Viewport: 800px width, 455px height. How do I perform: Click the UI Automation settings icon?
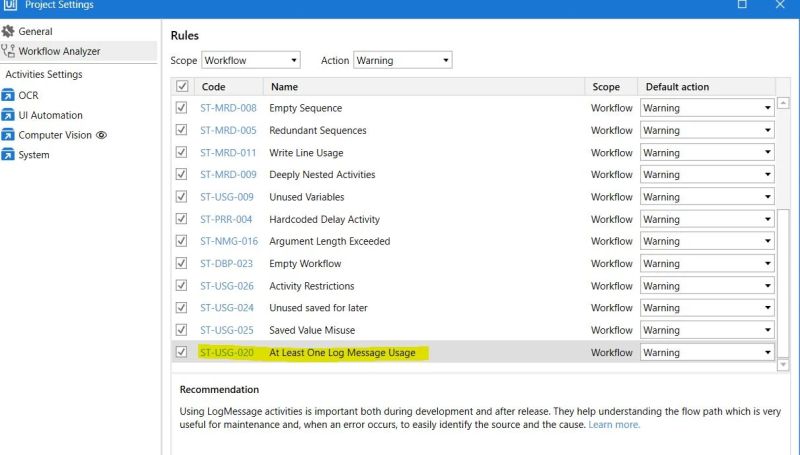pyautogui.click(x=8, y=115)
